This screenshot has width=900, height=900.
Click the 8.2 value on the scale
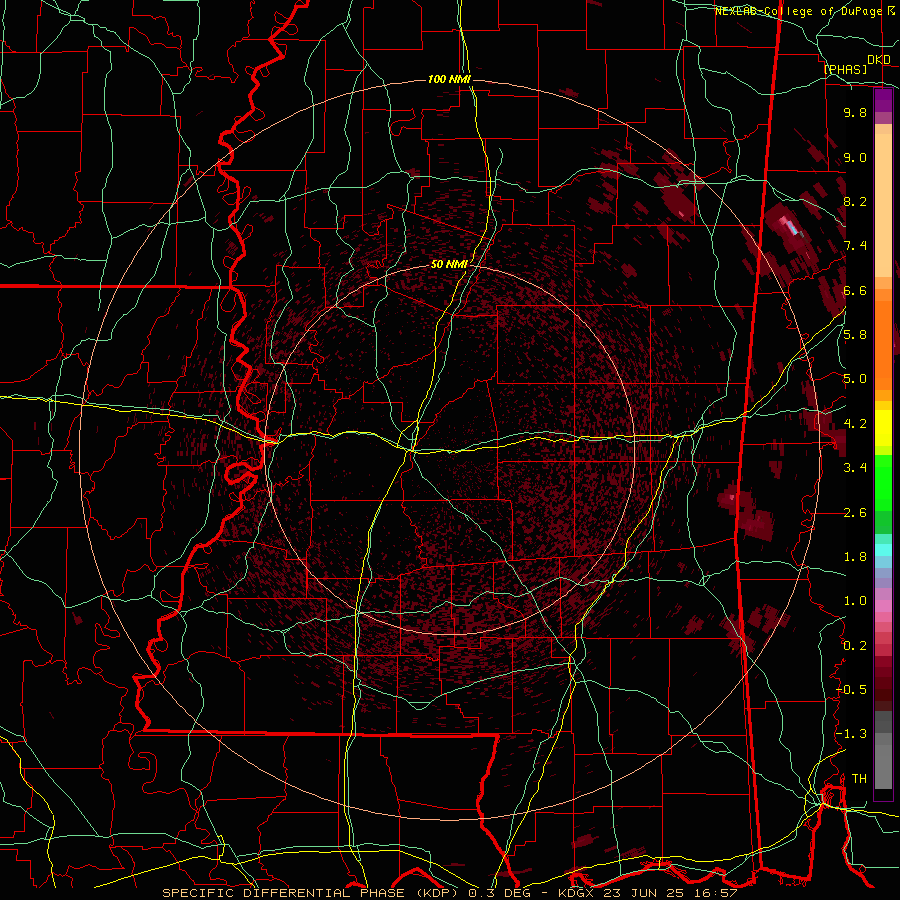[x=855, y=201]
